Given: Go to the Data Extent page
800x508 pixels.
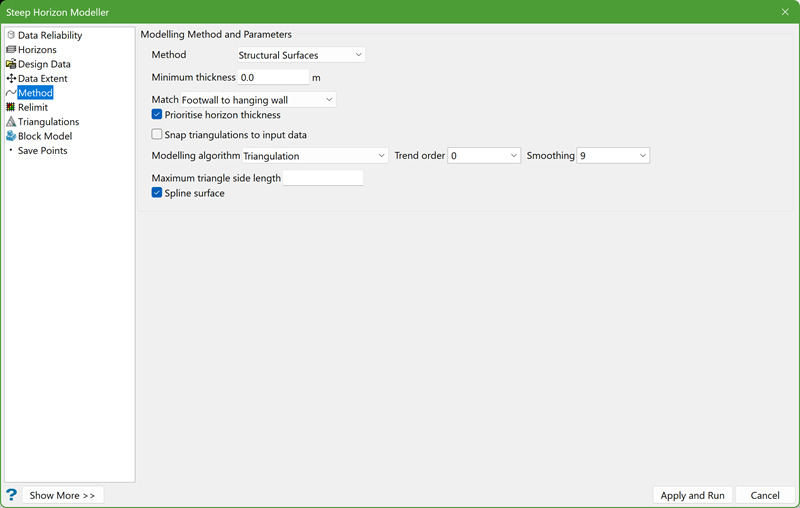Looking at the screenshot, I should [x=43, y=78].
